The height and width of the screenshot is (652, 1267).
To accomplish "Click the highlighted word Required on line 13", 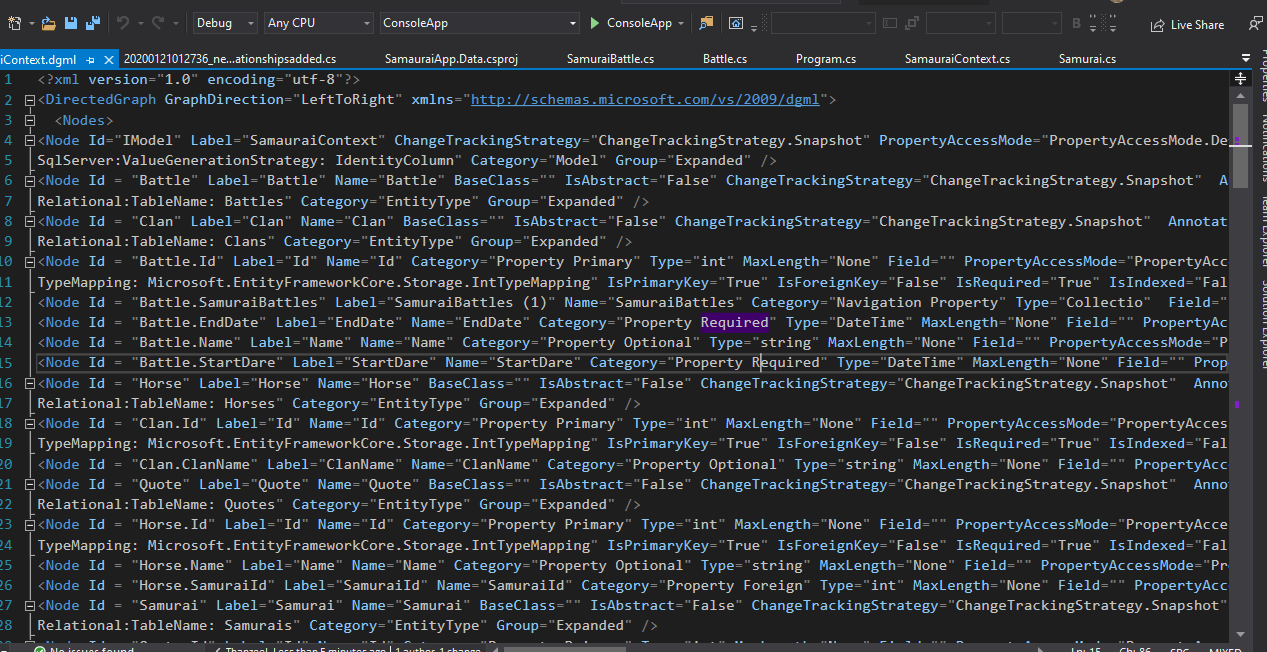I will (x=734, y=322).
